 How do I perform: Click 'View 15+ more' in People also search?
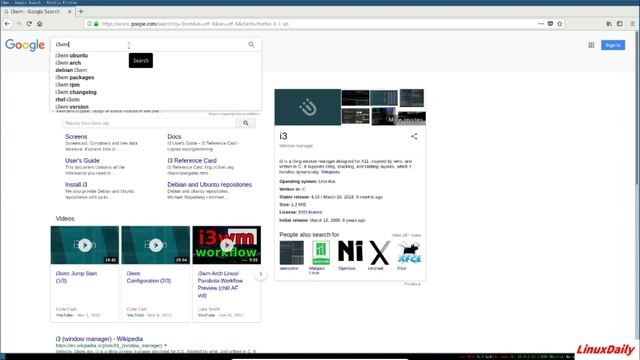pos(406,235)
